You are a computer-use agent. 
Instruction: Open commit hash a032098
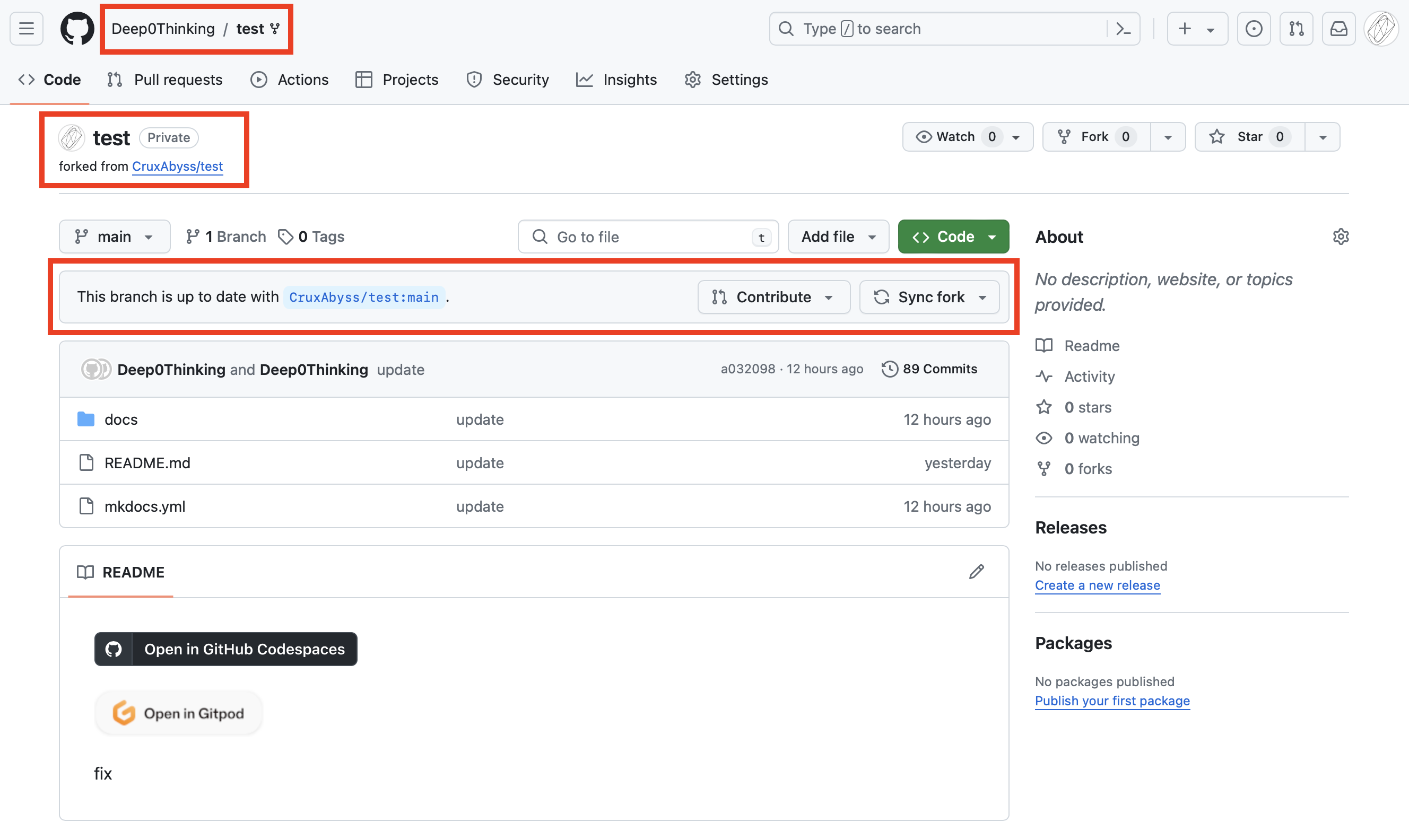[x=748, y=369]
